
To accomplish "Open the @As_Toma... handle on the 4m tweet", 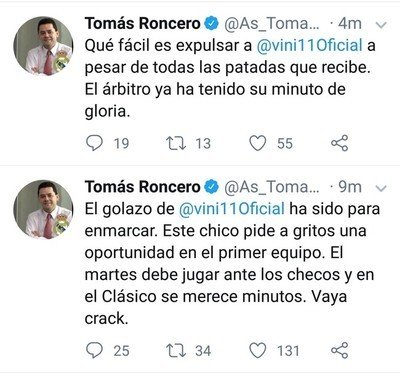I will (272, 24).
